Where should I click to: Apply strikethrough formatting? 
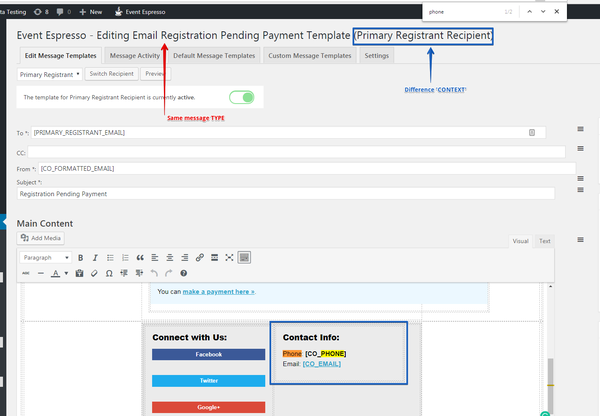coord(26,273)
